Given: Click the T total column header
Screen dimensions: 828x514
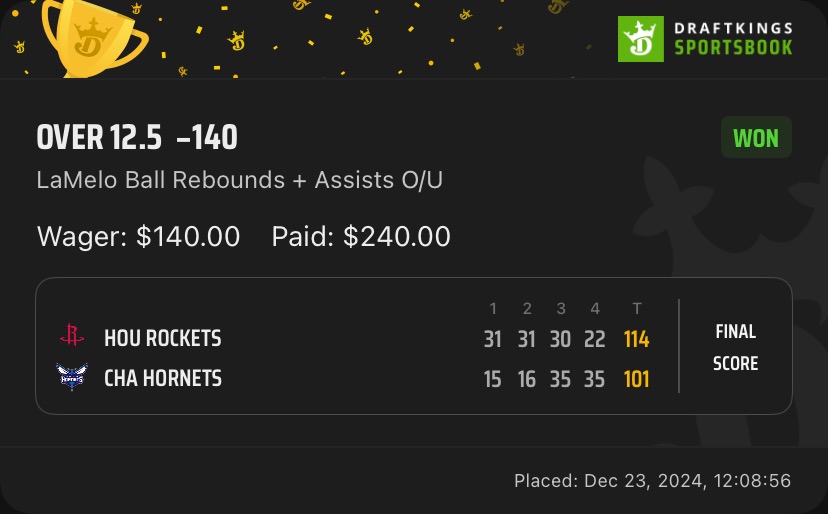Looking at the screenshot, I should pyautogui.click(x=636, y=308).
